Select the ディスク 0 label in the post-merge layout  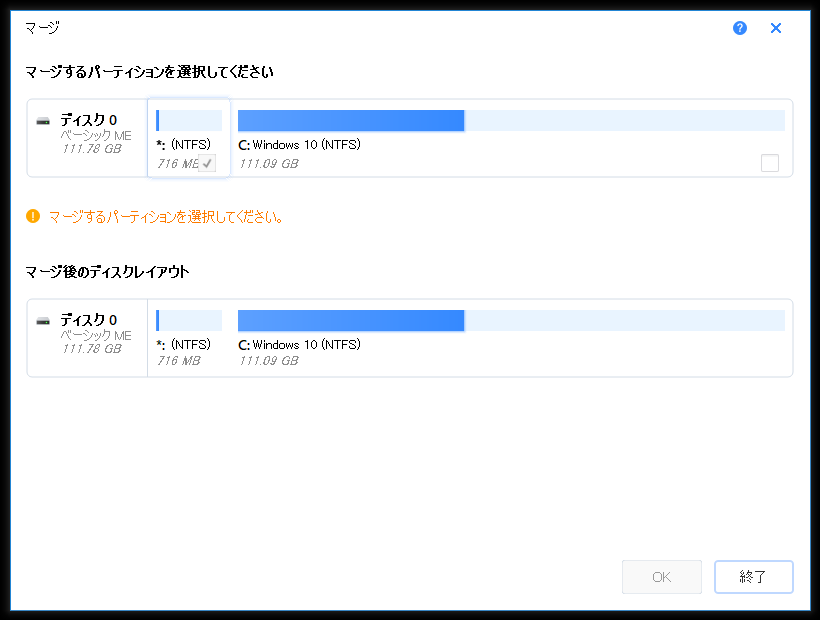[x=88, y=320]
